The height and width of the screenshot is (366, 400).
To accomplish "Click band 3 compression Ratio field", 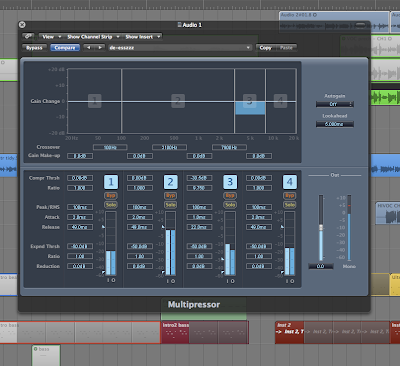I will coord(199,188).
